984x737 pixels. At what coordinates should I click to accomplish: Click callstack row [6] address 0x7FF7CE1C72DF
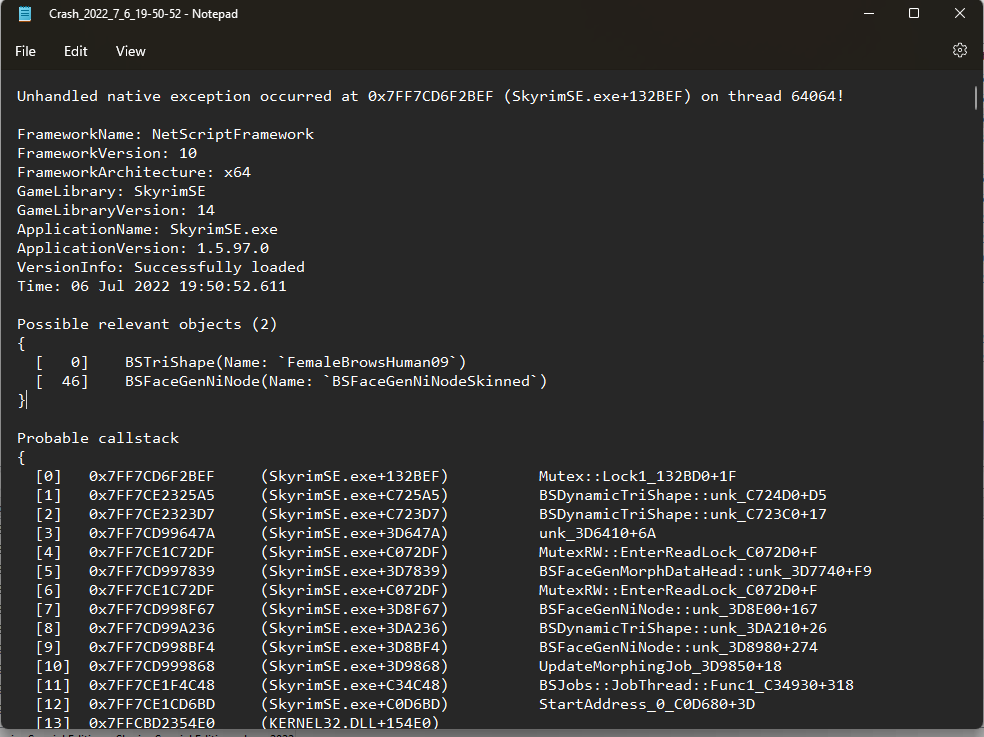point(151,590)
